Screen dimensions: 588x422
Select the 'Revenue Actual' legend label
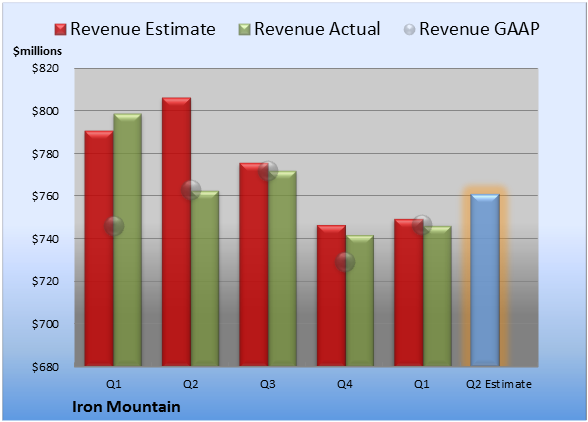(317, 29)
